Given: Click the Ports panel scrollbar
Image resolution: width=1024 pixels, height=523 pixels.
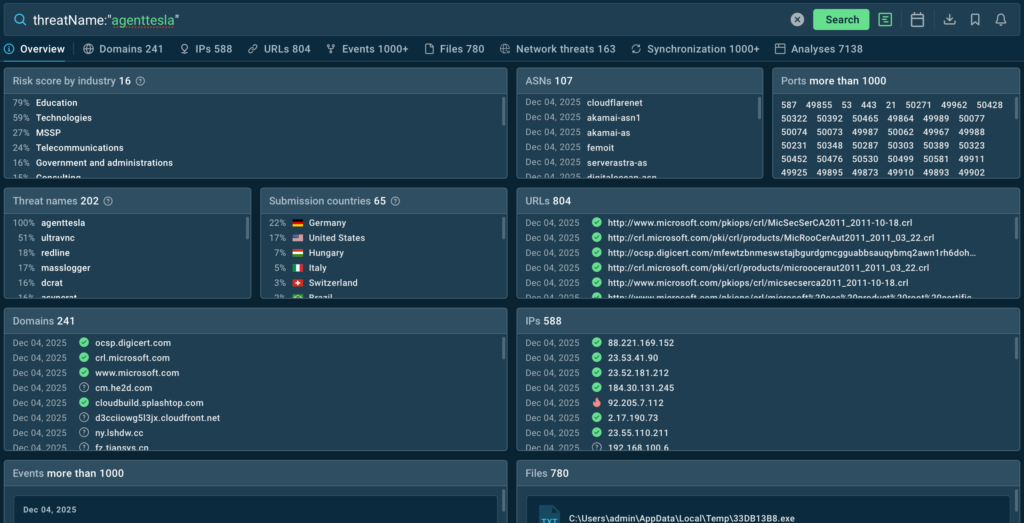Looking at the screenshot, I should [x=1016, y=110].
